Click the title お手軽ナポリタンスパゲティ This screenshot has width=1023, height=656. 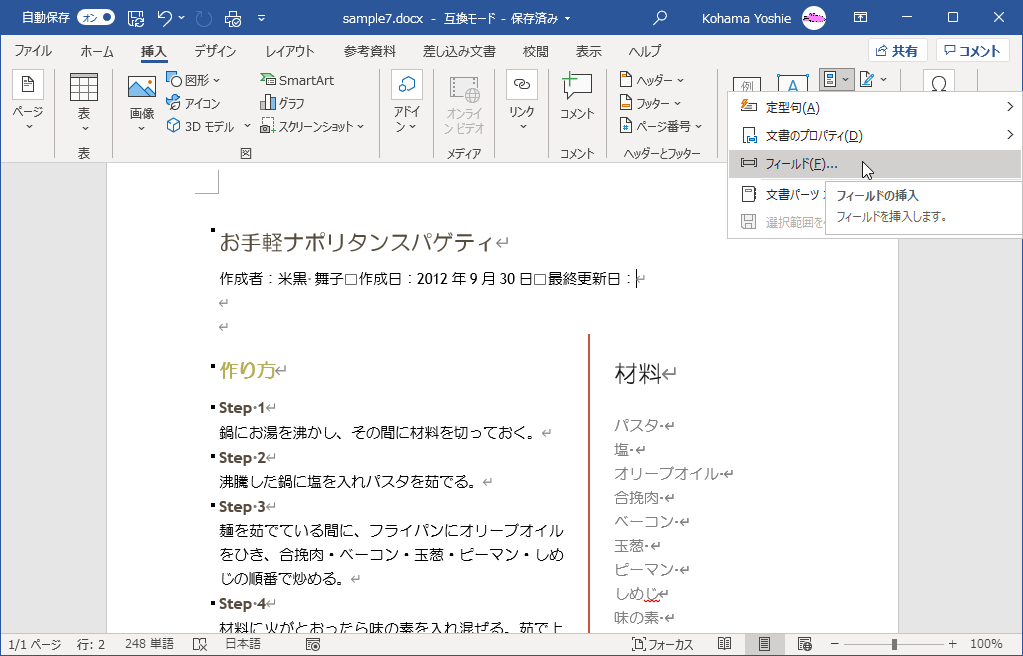coord(356,243)
